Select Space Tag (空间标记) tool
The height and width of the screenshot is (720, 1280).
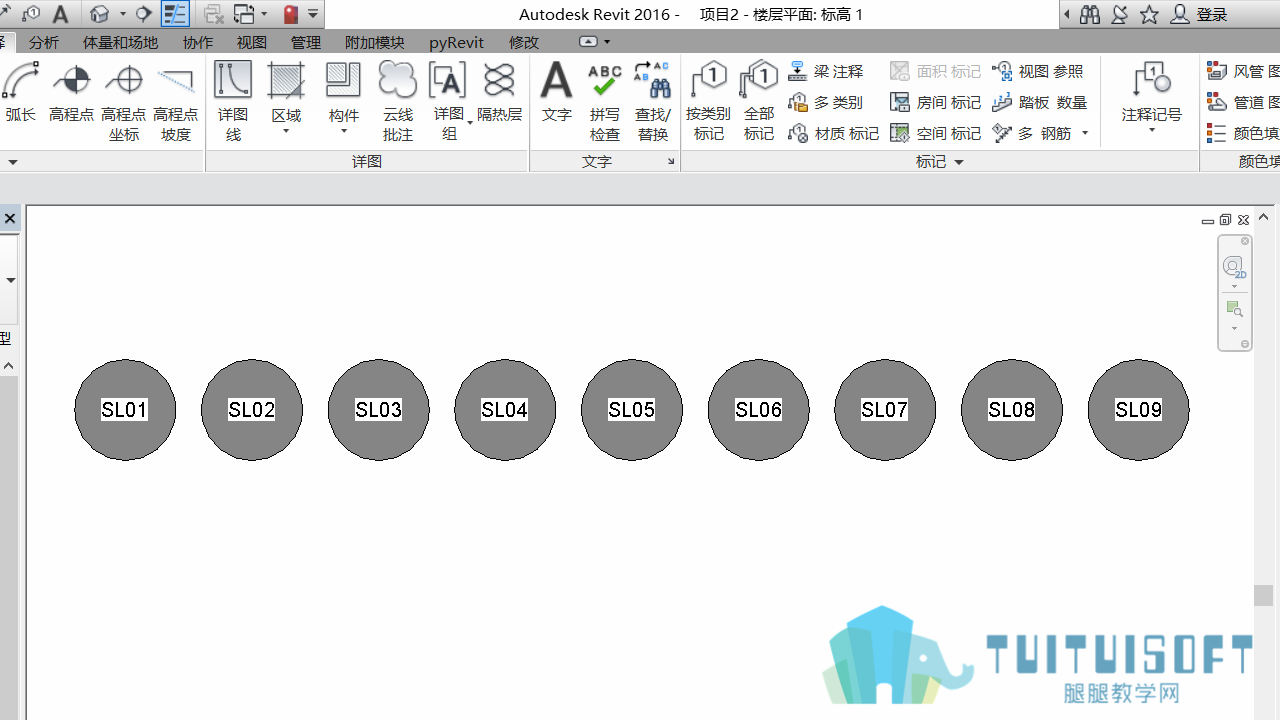tap(936, 133)
